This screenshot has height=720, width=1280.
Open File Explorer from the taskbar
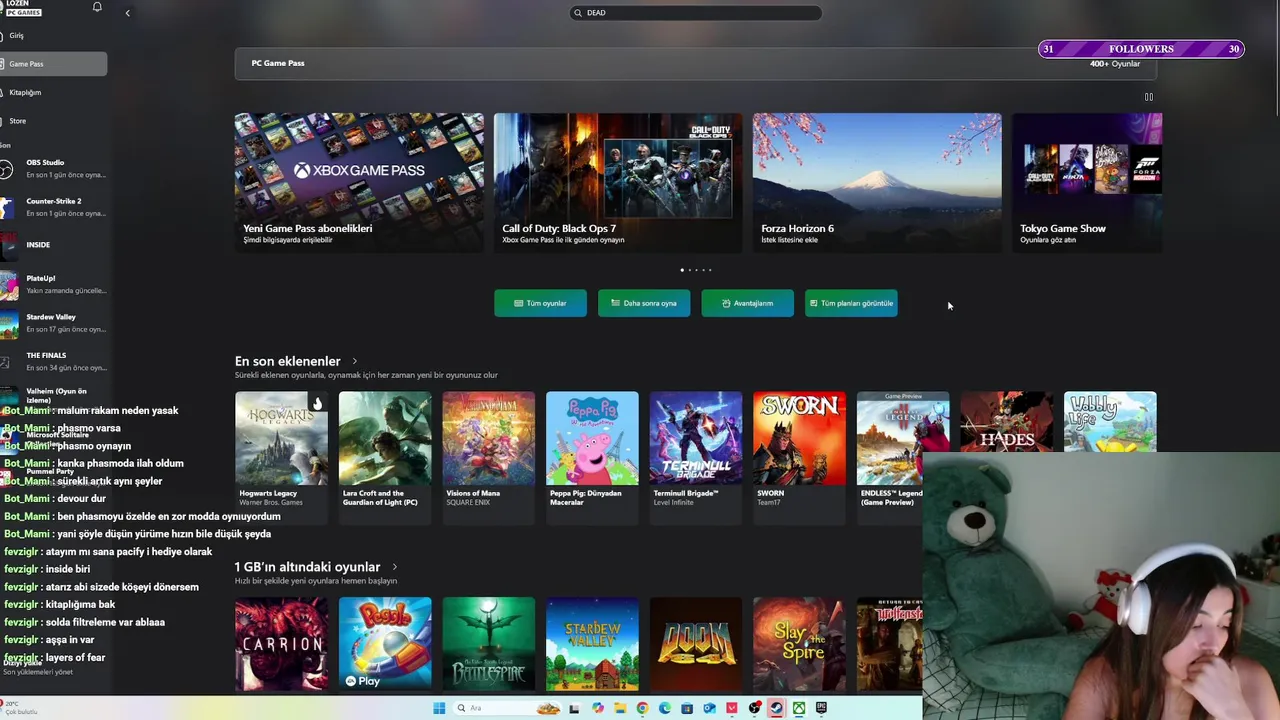(x=620, y=708)
